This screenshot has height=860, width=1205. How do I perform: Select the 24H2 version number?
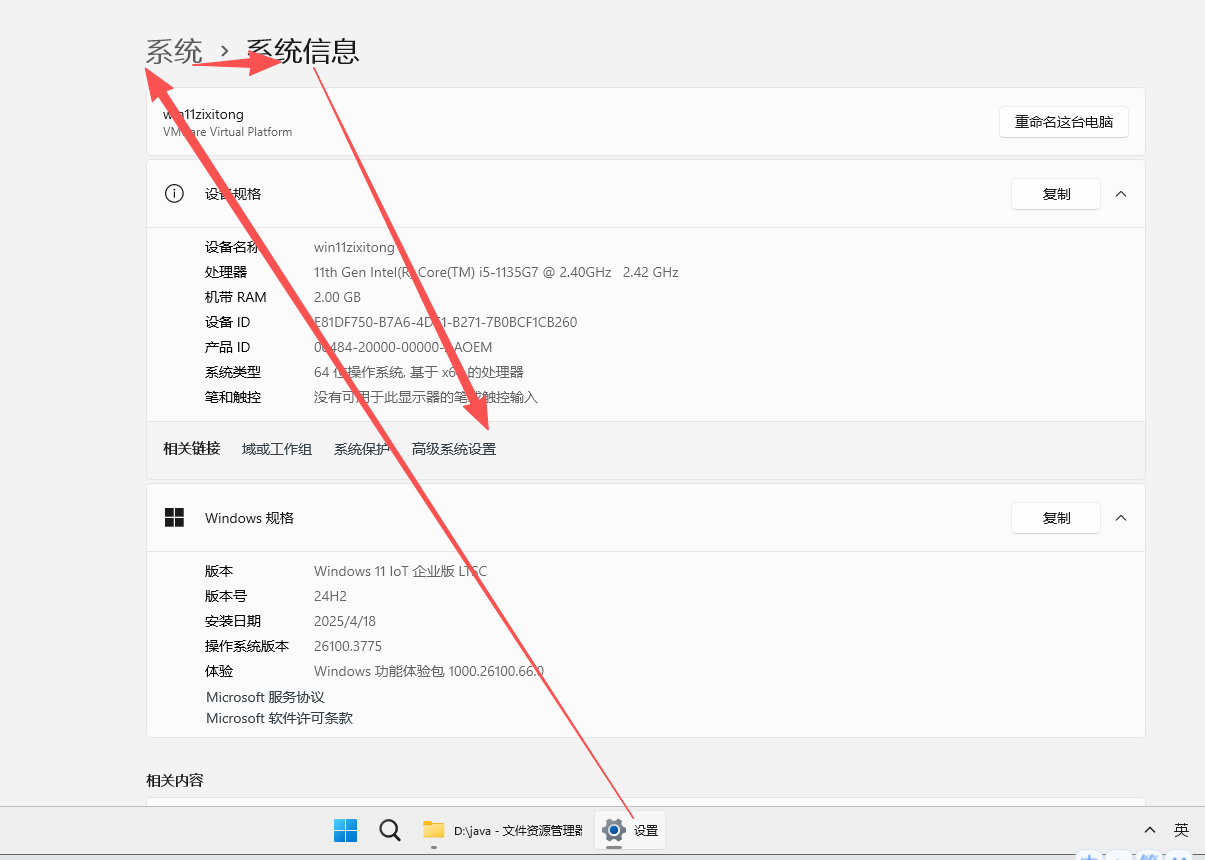click(x=330, y=596)
